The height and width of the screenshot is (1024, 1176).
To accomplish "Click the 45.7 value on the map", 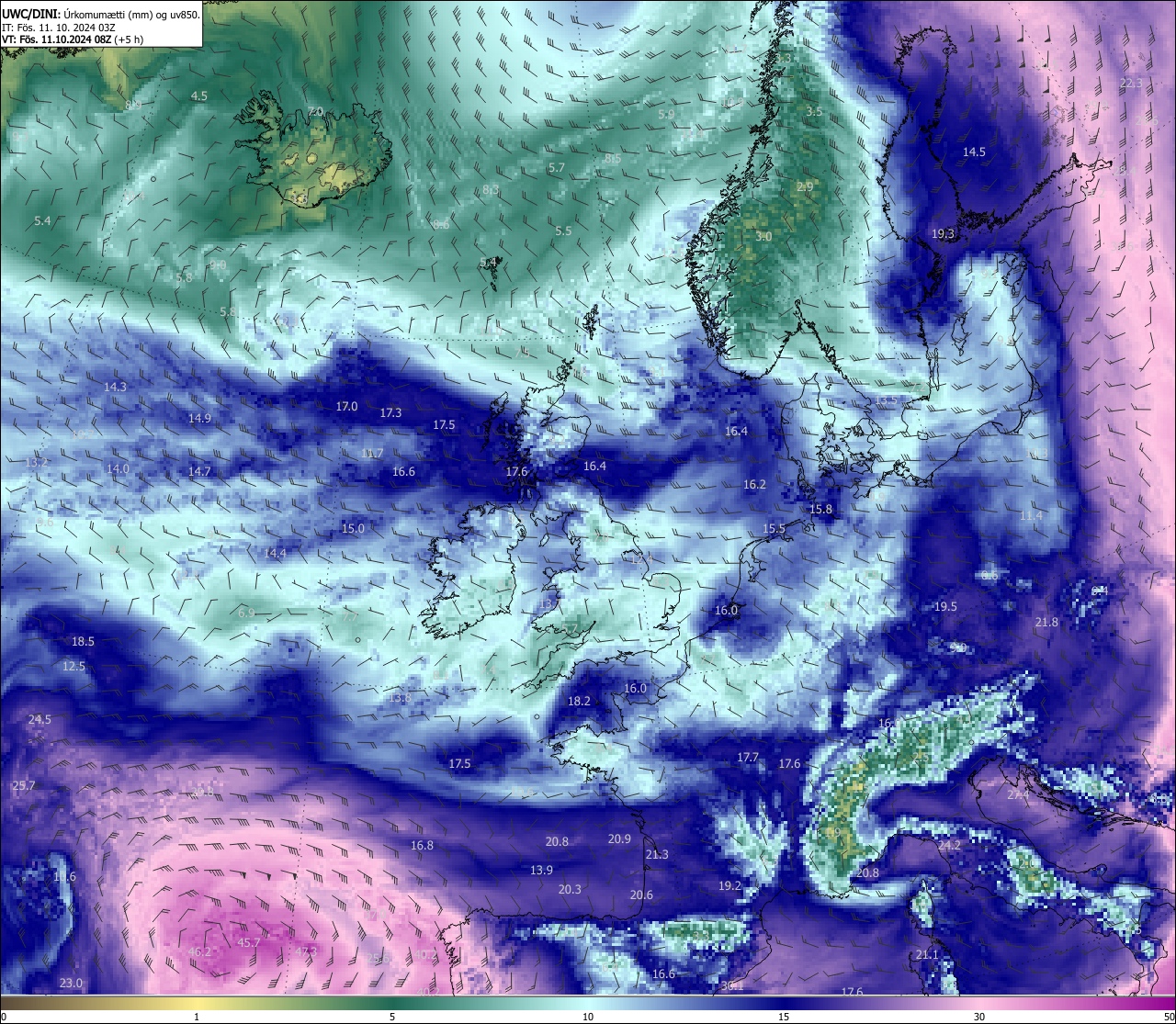I will click(x=249, y=942).
